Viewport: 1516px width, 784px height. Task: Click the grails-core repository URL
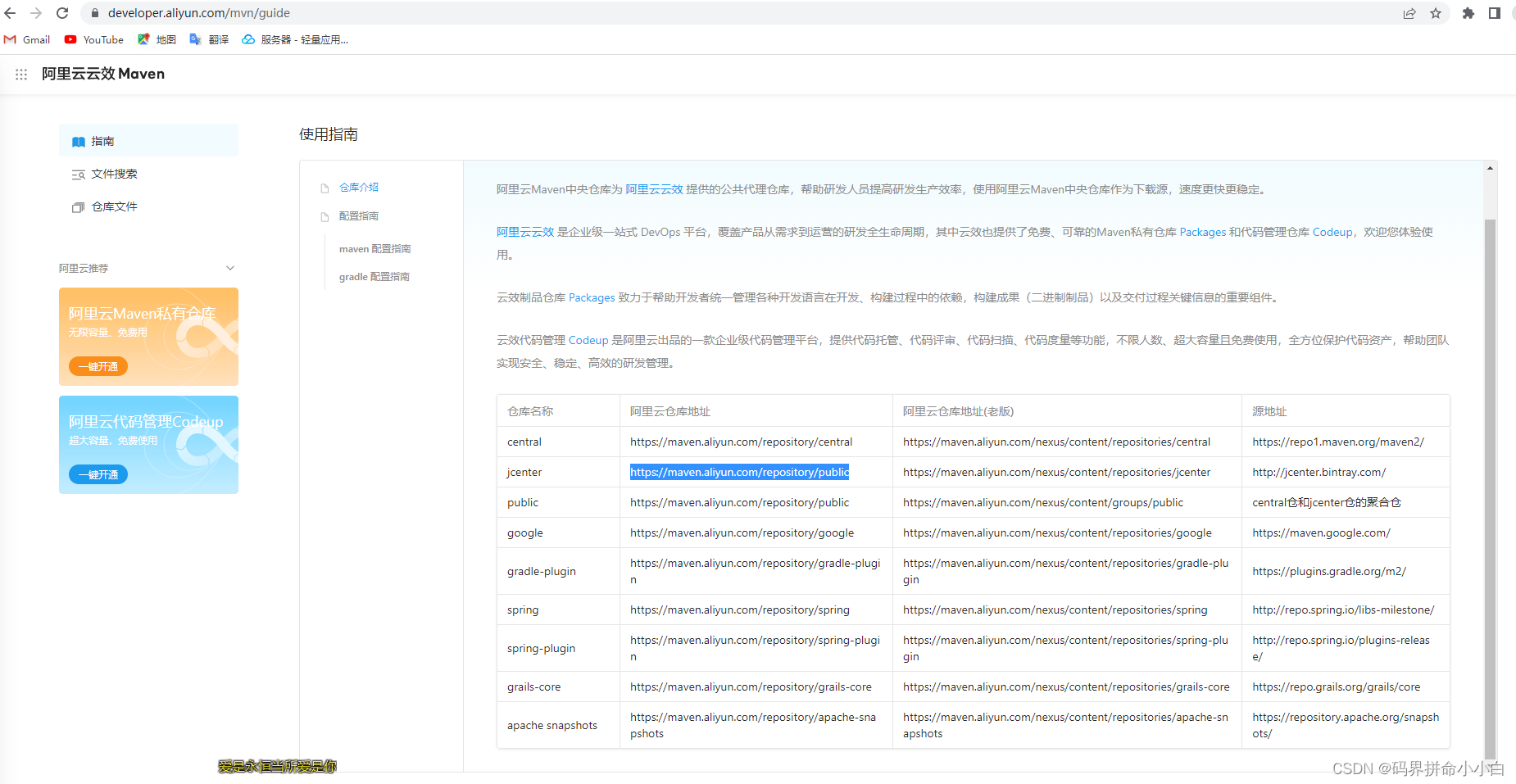[751, 687]
